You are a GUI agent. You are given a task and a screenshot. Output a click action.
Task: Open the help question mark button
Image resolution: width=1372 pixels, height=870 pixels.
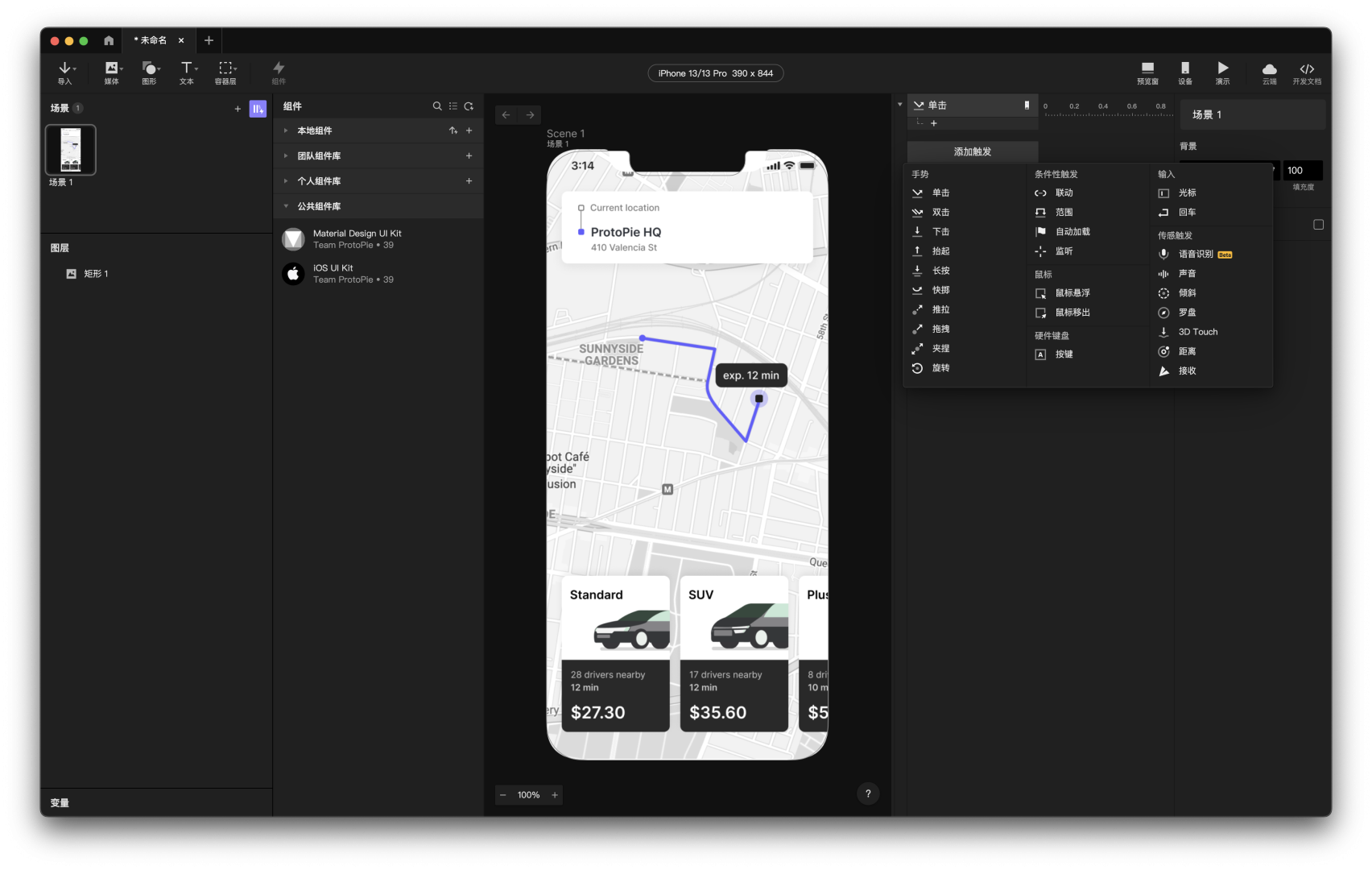tap(868, 794)
